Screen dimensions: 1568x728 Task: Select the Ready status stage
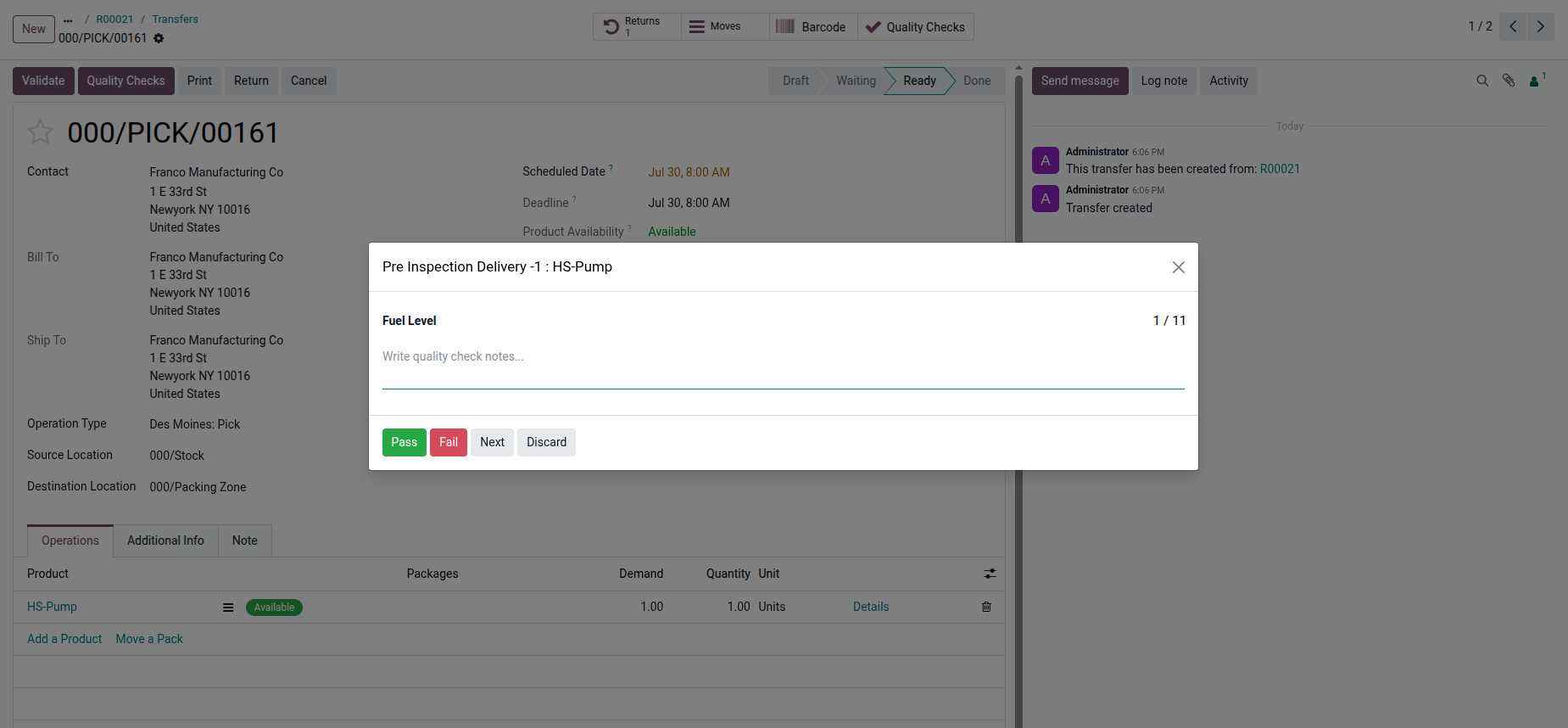pos(919,81)
